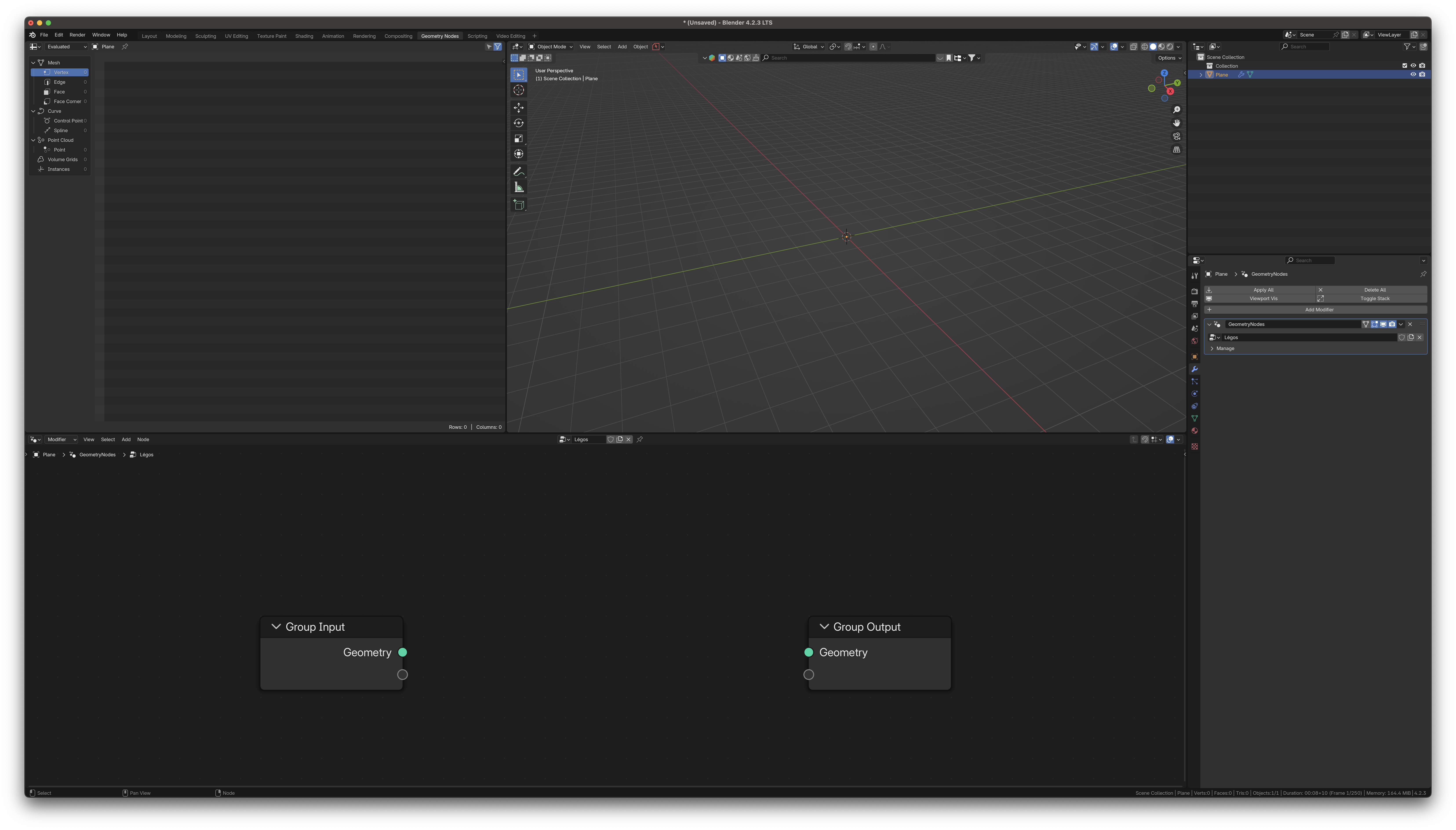Screen dimensions: 1456x830
Task: Open the Object Constraints properties tab
Action: click(x=1194, y=406)
